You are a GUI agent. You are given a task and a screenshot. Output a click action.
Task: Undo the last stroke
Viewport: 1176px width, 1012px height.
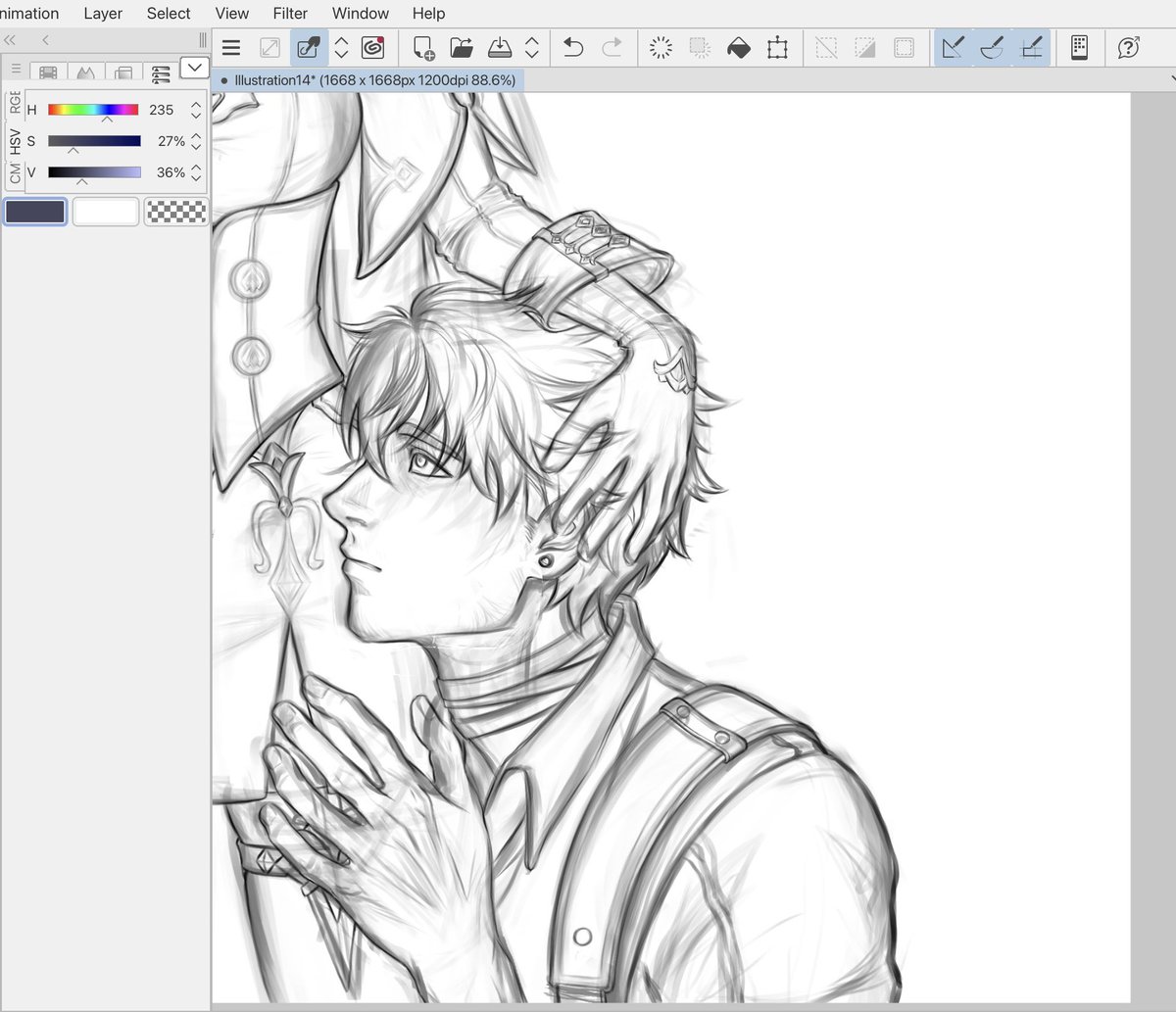(573, 46)
